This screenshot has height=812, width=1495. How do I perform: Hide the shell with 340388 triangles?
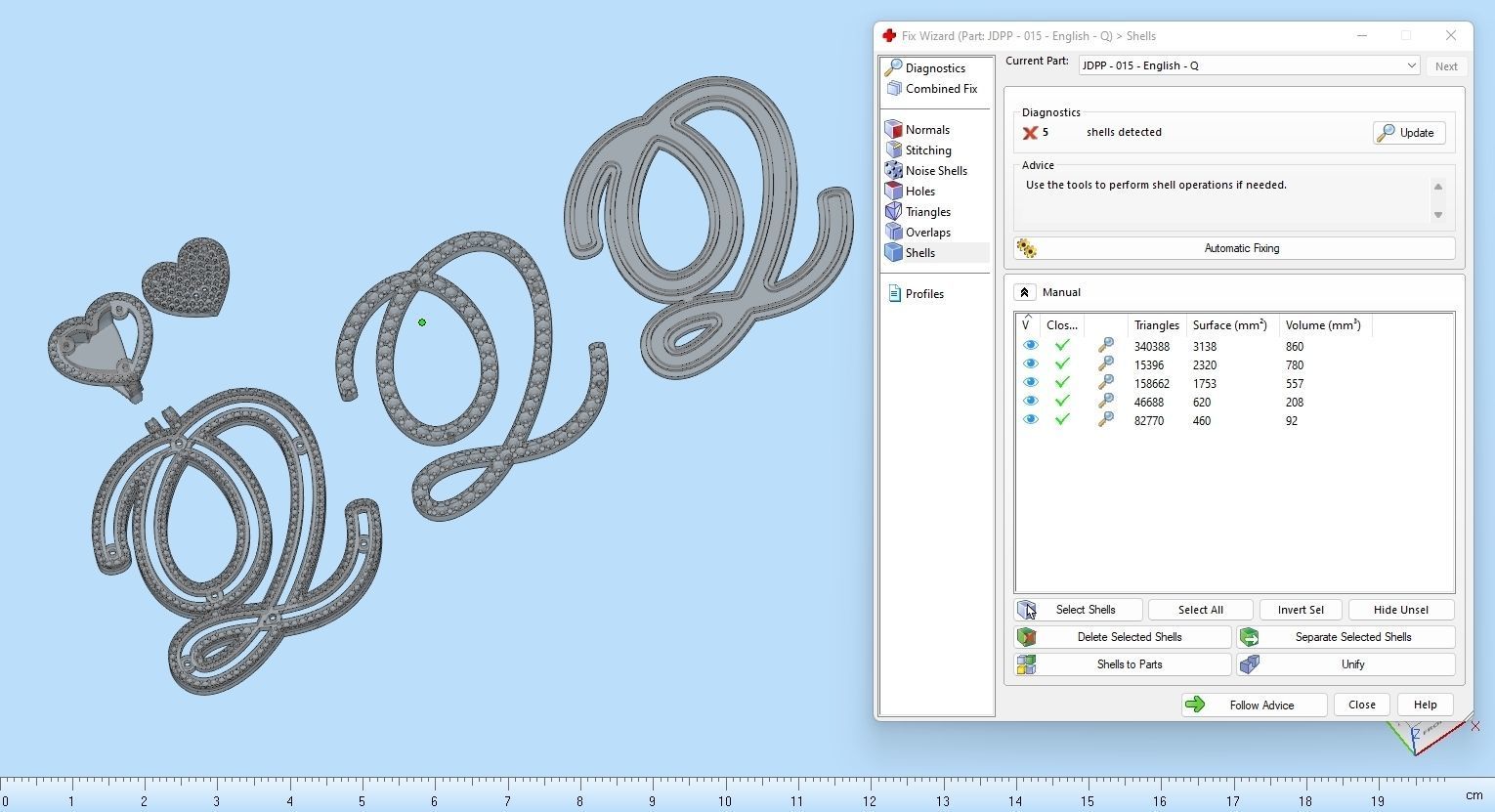point(1030,346)
